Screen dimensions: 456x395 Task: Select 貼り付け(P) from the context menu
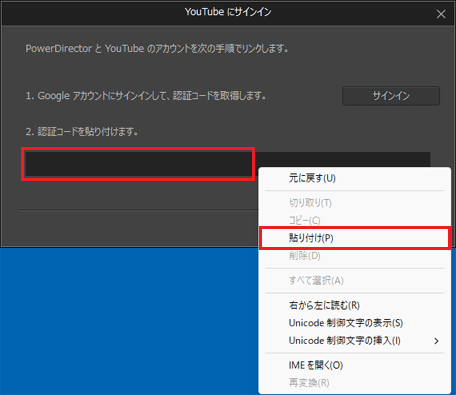(x=355, y=238)
